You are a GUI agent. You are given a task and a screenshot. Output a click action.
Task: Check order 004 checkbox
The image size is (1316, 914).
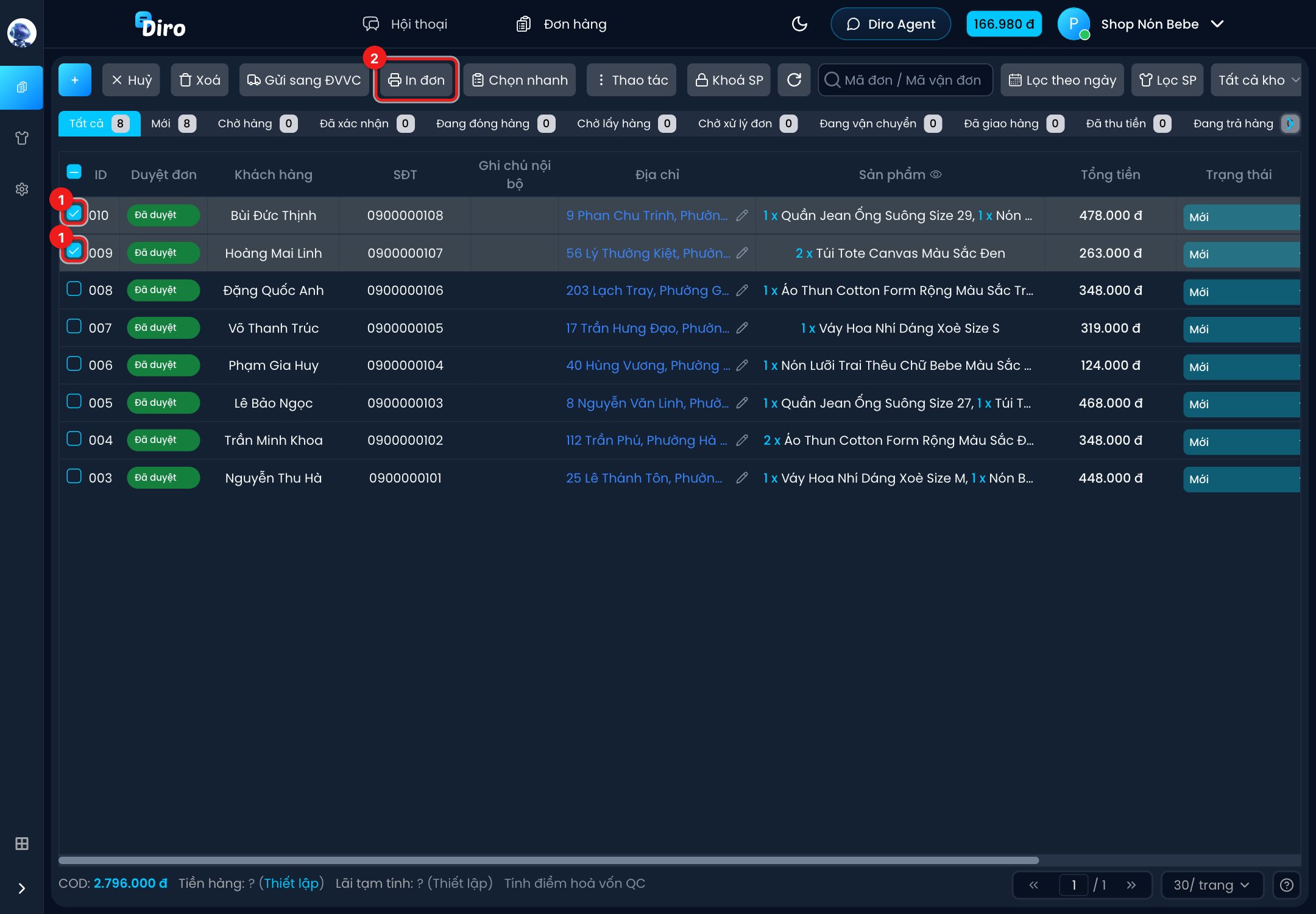tap(74, 439)
